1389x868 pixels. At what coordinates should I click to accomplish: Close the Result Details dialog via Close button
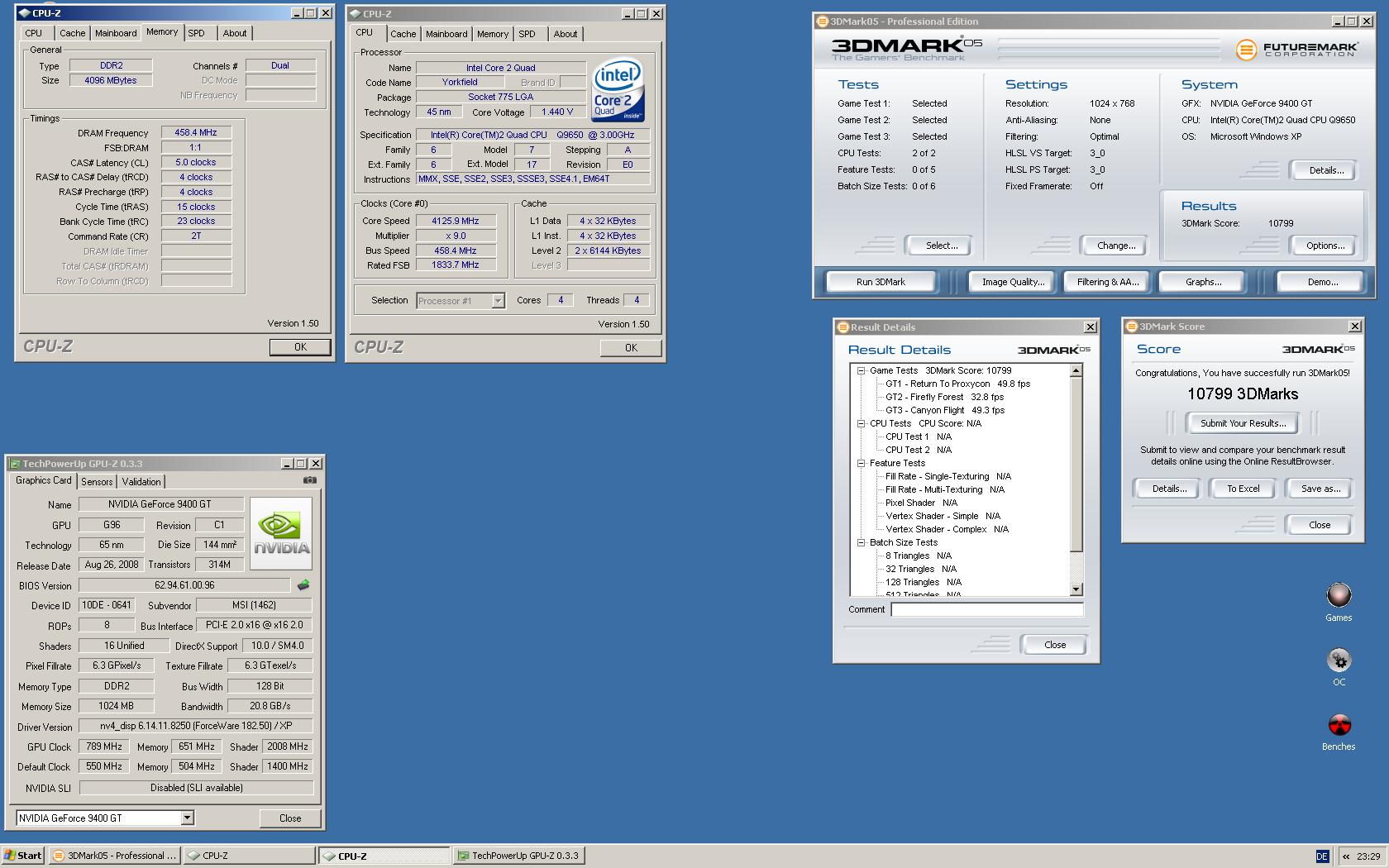pos(1055,645)
